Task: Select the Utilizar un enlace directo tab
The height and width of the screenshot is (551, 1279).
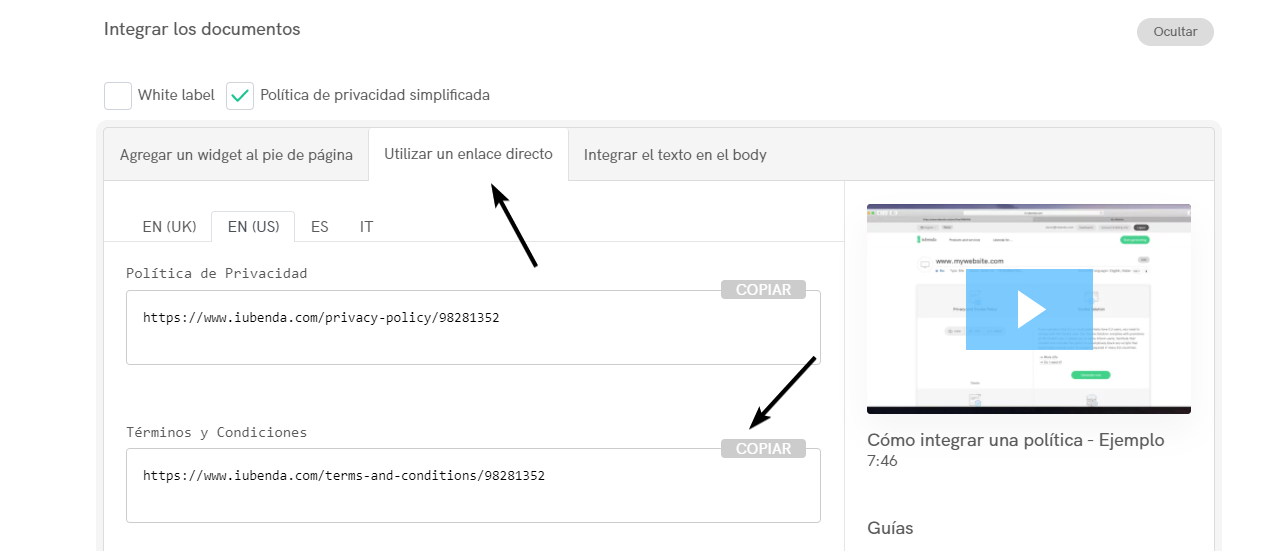Action: pos(468,155)
